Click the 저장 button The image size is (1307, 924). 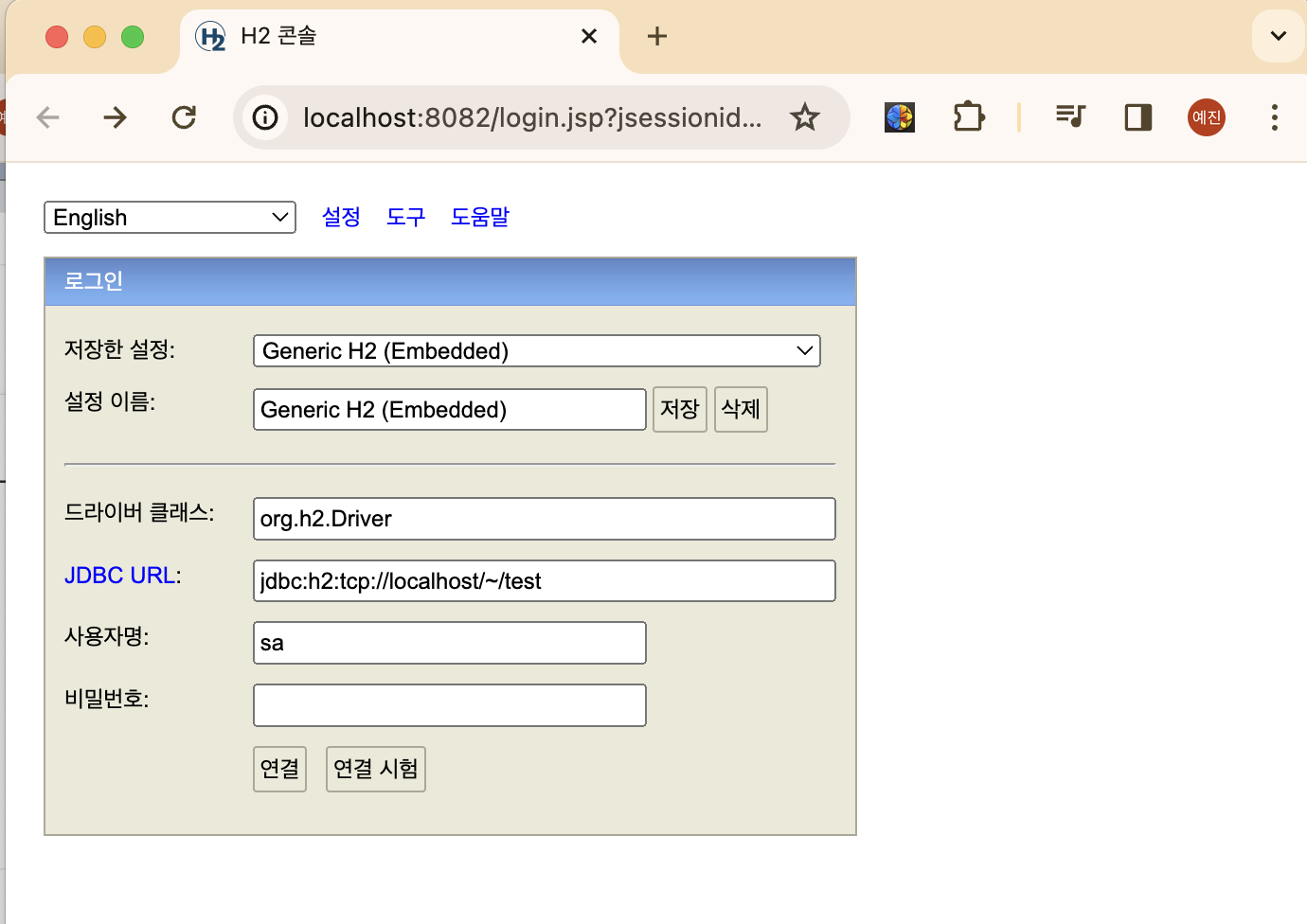pyautogui.click(x=680, y=409)
